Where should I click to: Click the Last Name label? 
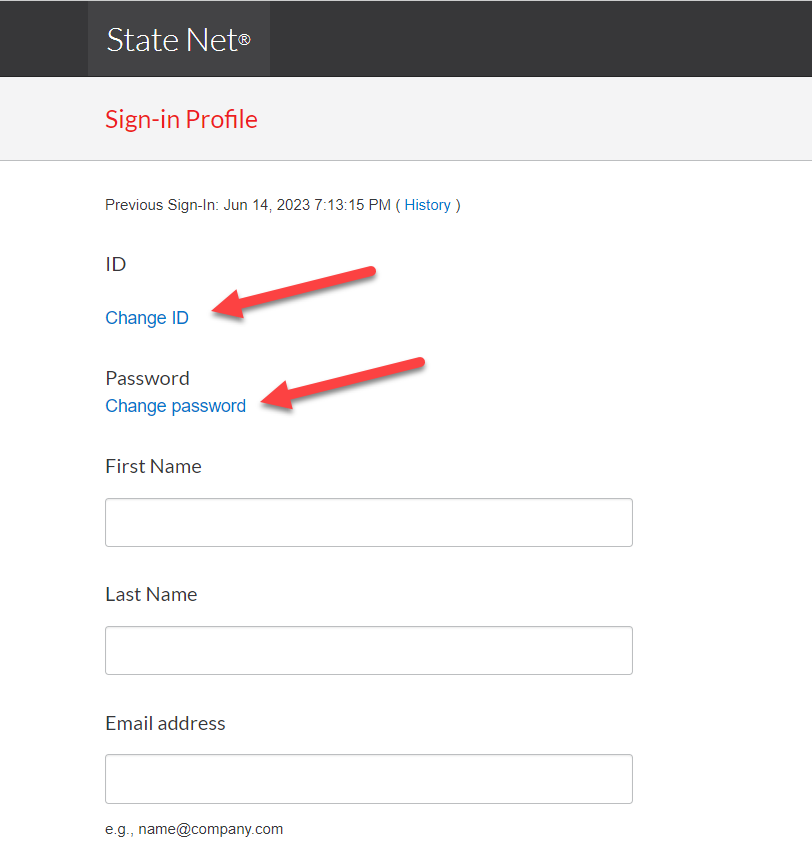point(151,594)
